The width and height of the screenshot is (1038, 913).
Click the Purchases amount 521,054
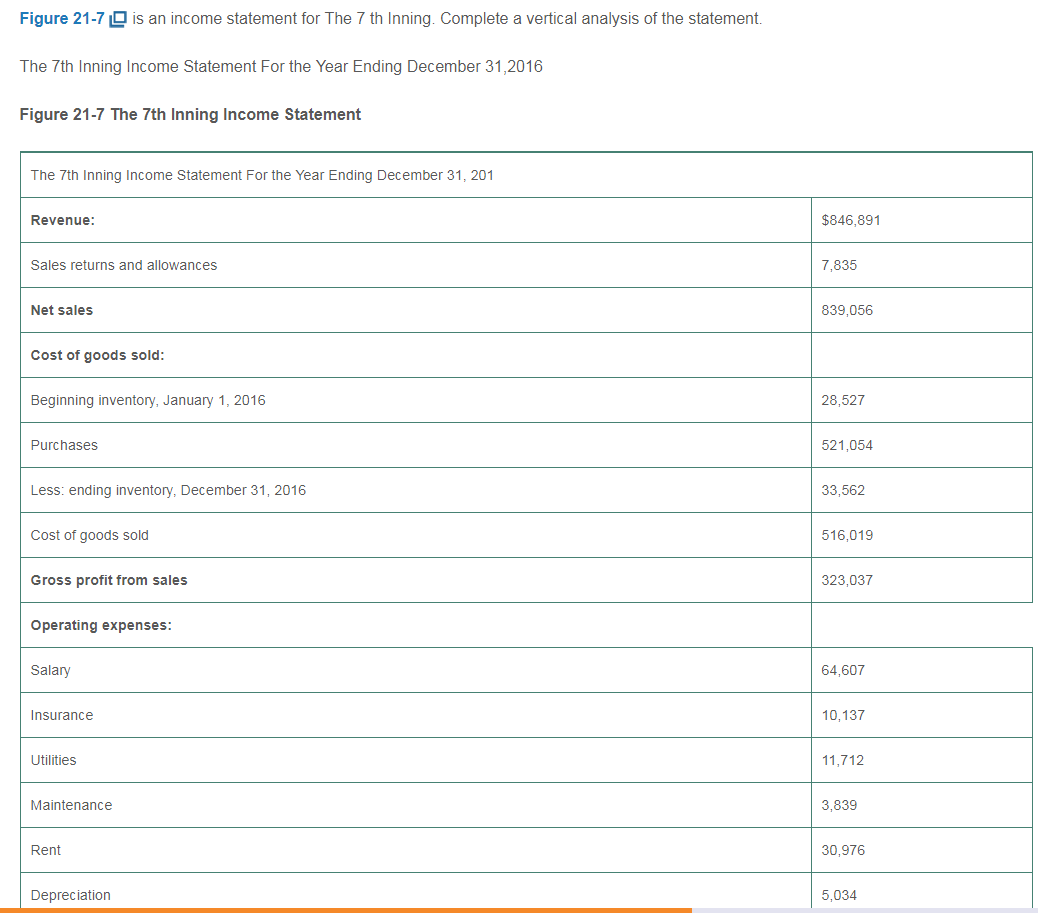(846, 445)
